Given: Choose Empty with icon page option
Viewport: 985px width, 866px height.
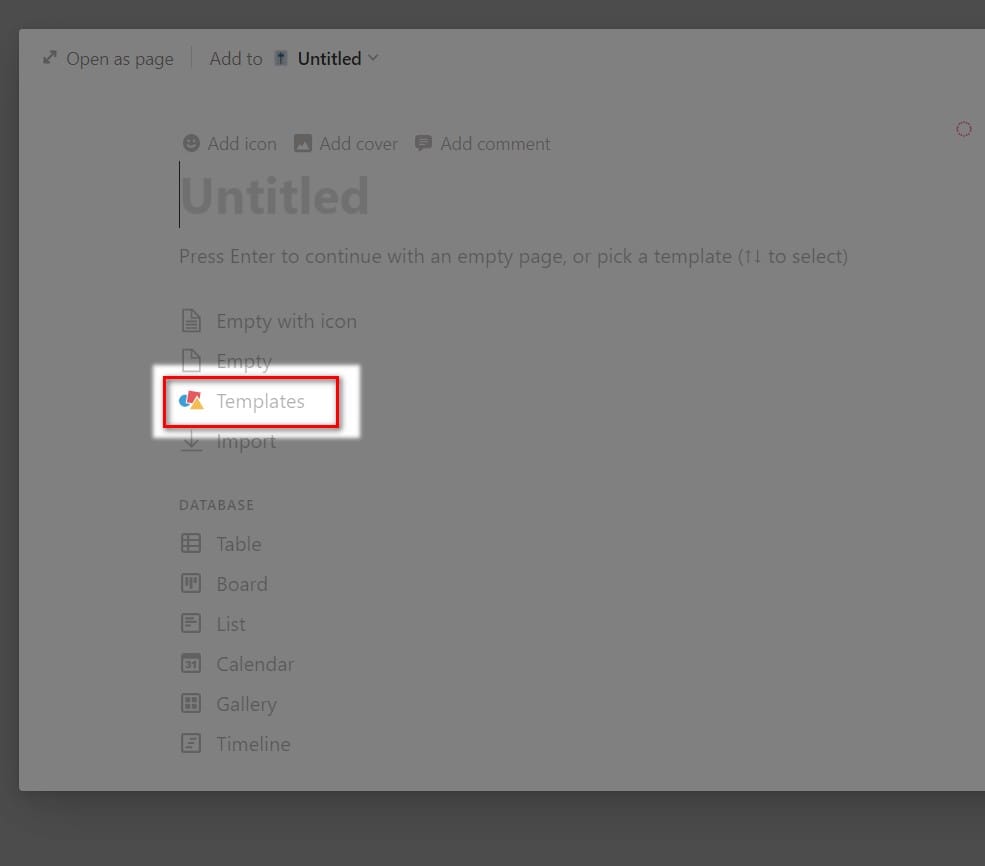Looking at the screenshot, I should point(269,321).
